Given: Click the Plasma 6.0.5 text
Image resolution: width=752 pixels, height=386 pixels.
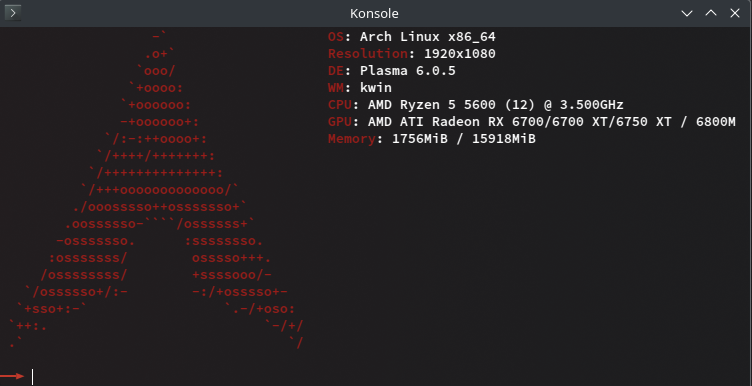Looking at the screenshot, I should 408,71.
